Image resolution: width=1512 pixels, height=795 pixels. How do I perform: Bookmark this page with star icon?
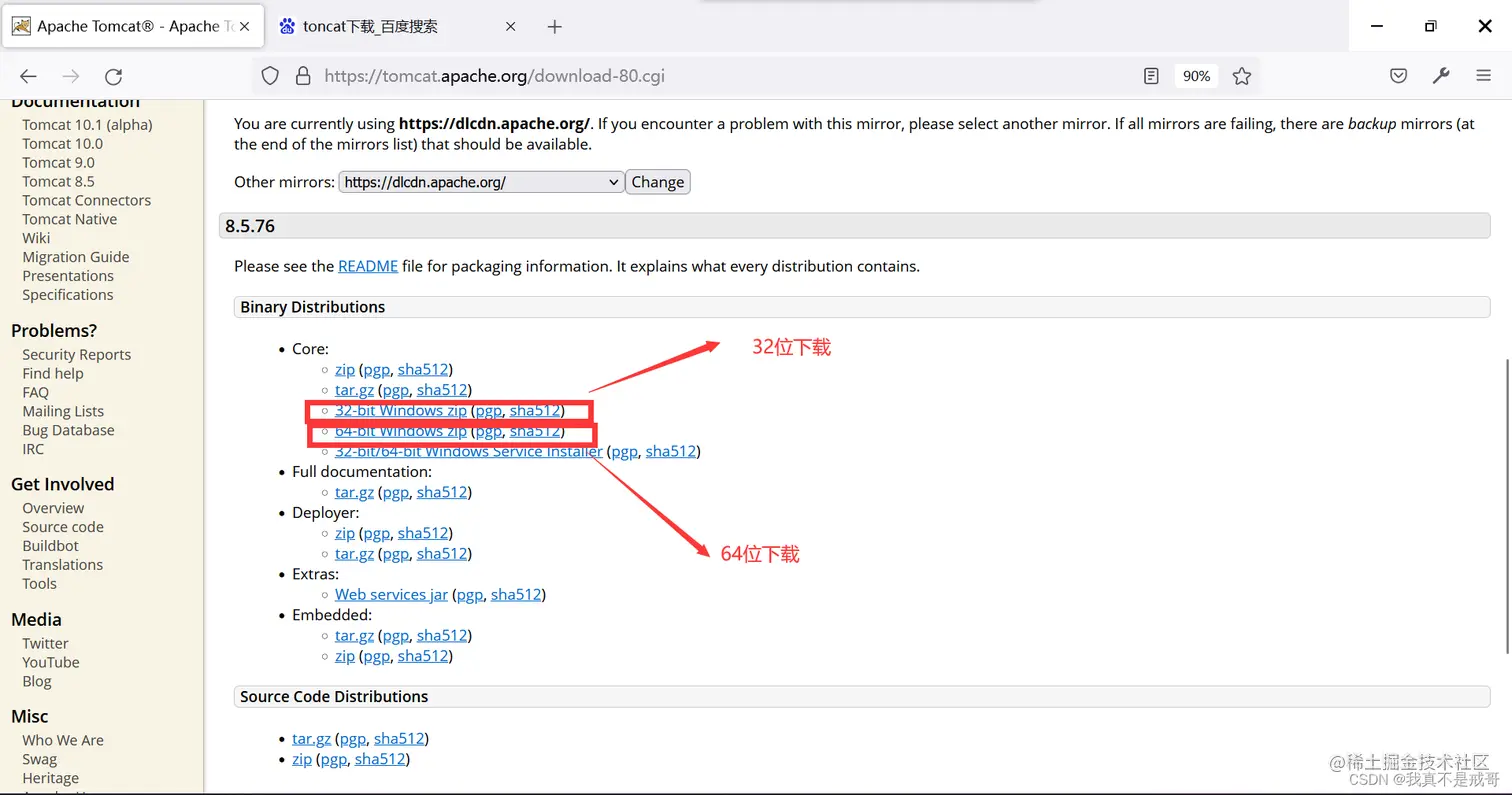click(x=1242, y=76)
